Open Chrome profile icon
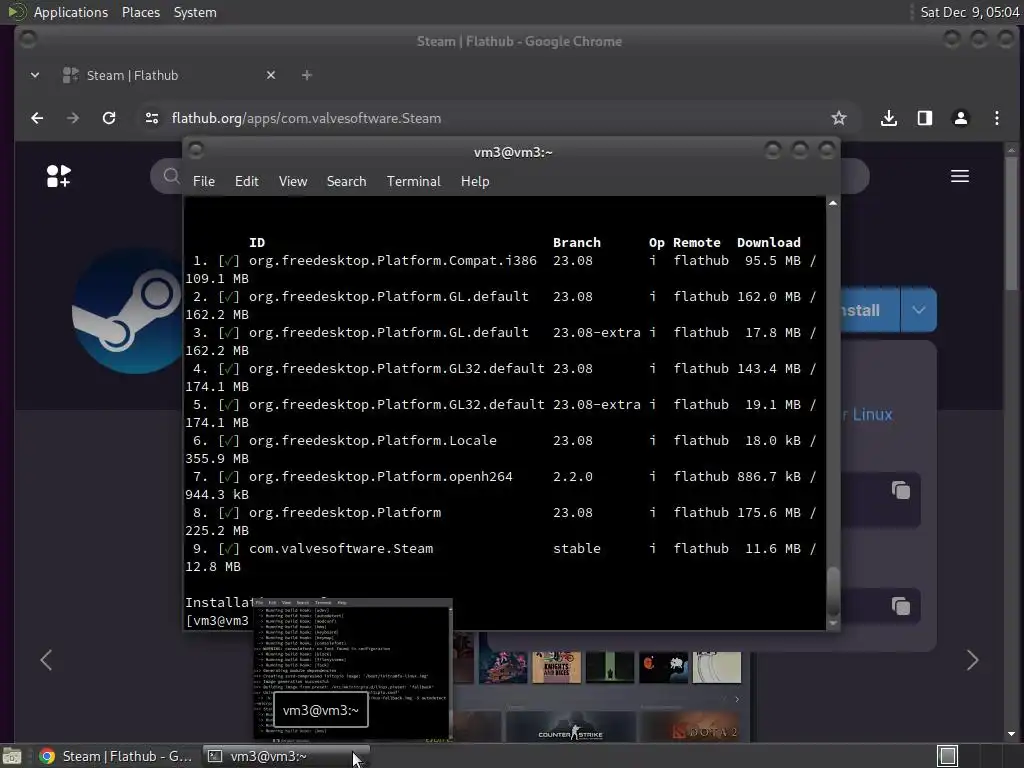This screenshot has height=768, width=1024. point(961,118)
